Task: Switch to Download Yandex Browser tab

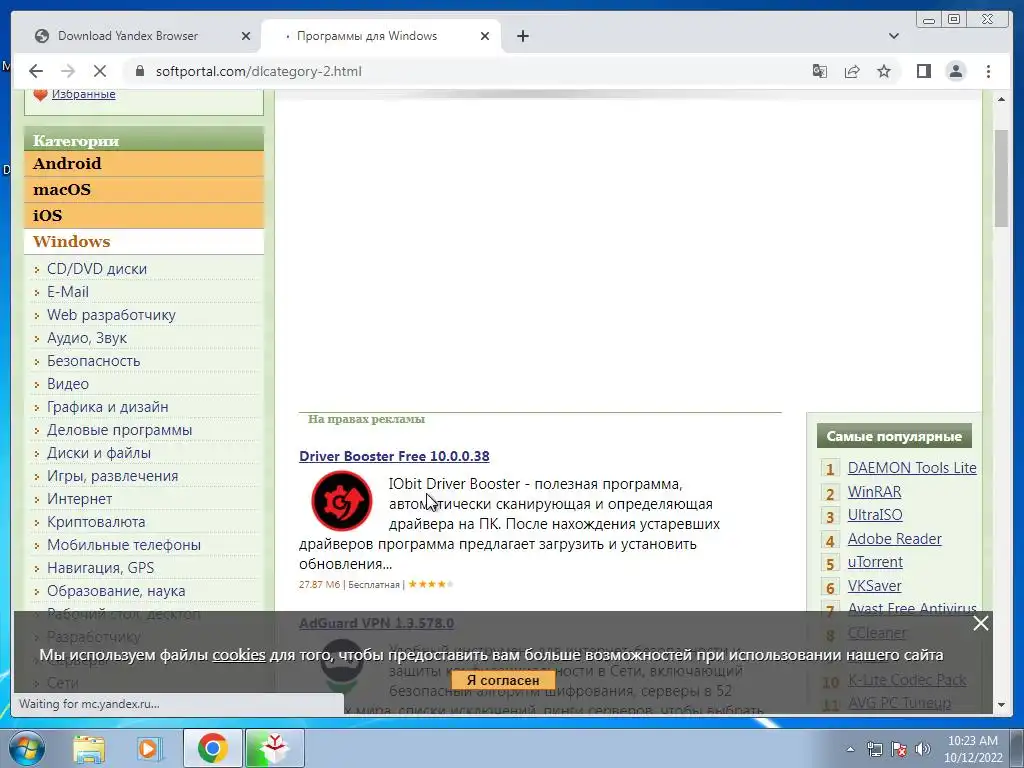Action: click(x=128, y=36)
